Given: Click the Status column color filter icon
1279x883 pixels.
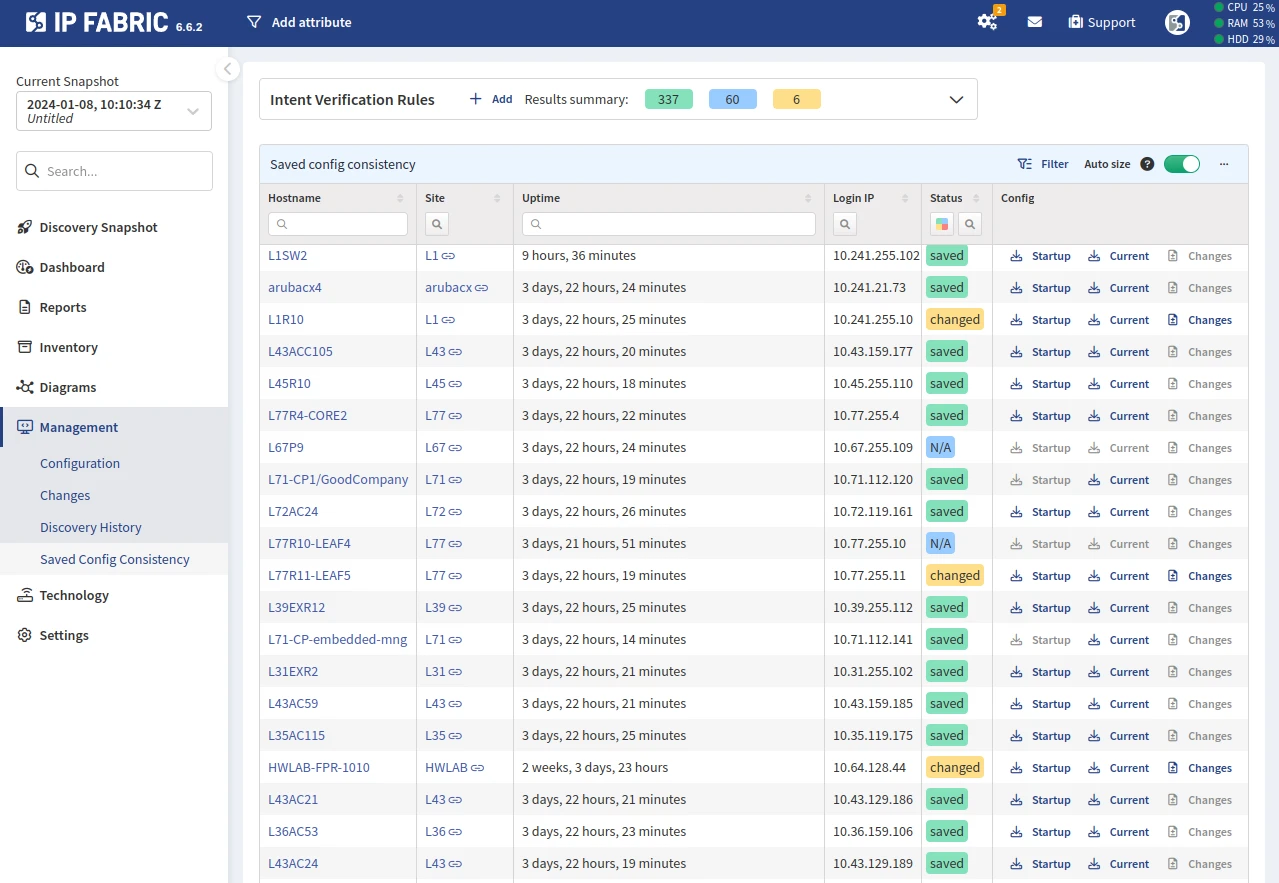Looking at the screenshot, I should tap(941, 224).
